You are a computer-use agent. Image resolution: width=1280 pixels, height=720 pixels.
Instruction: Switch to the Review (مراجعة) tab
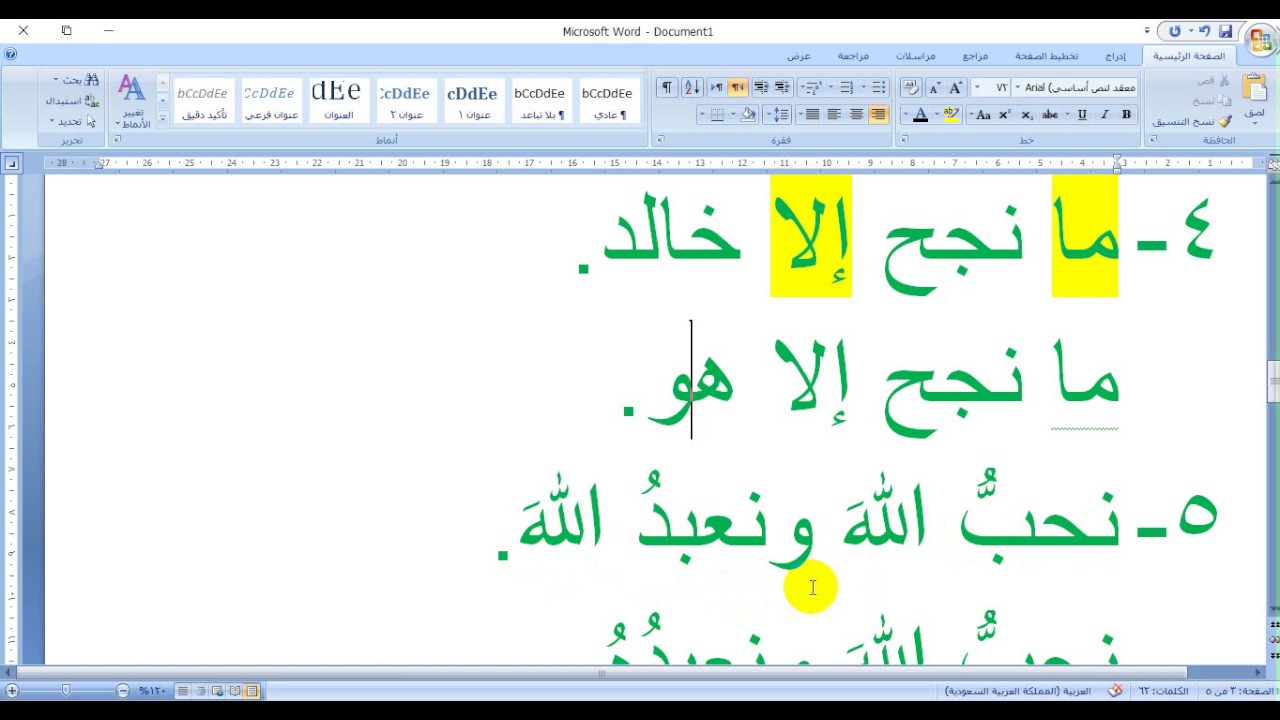coord(853,56)
